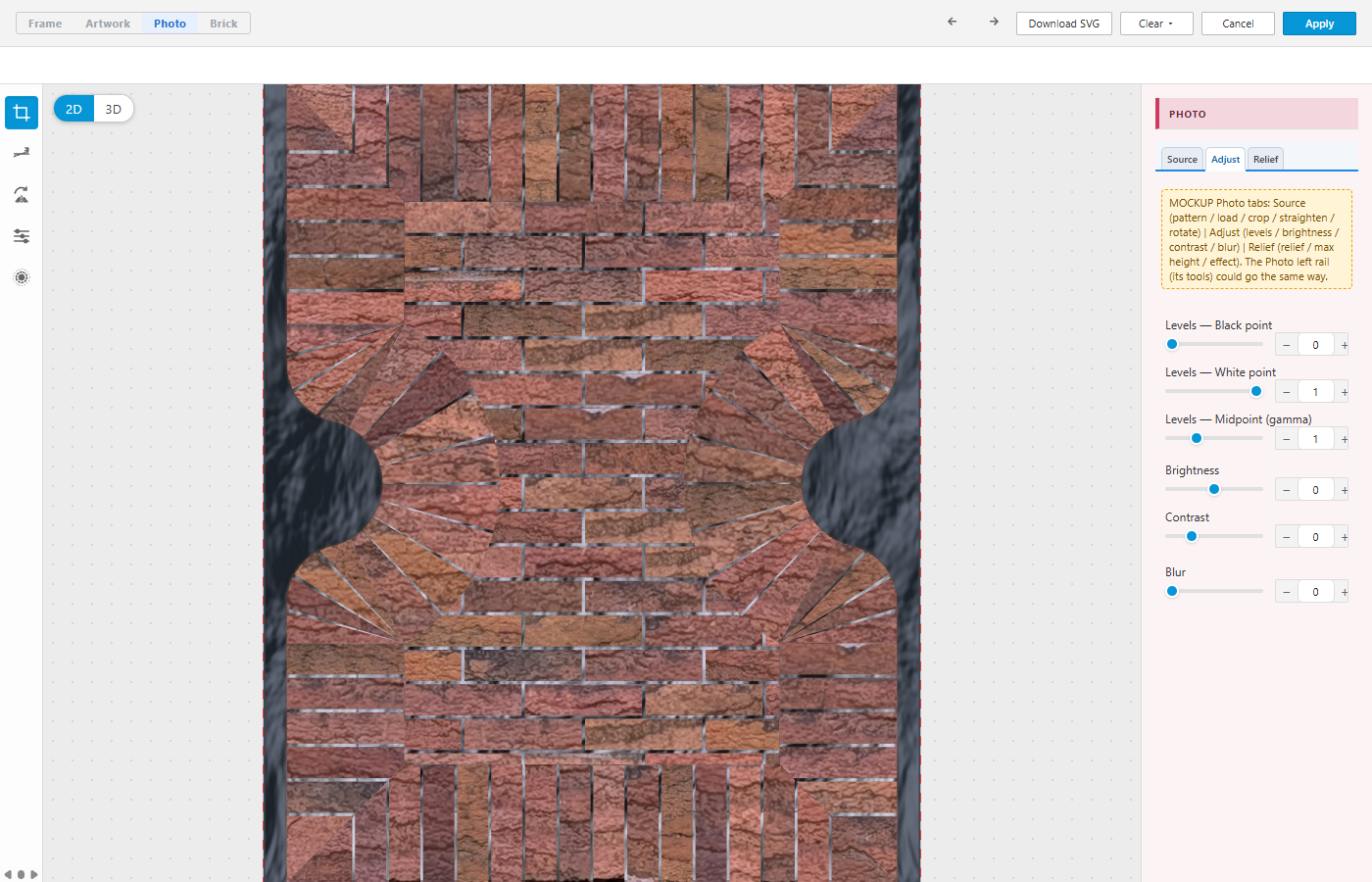1372x882 pixels.
Task: Click the bottom-left left triangle icon
Action: (8, 874)
